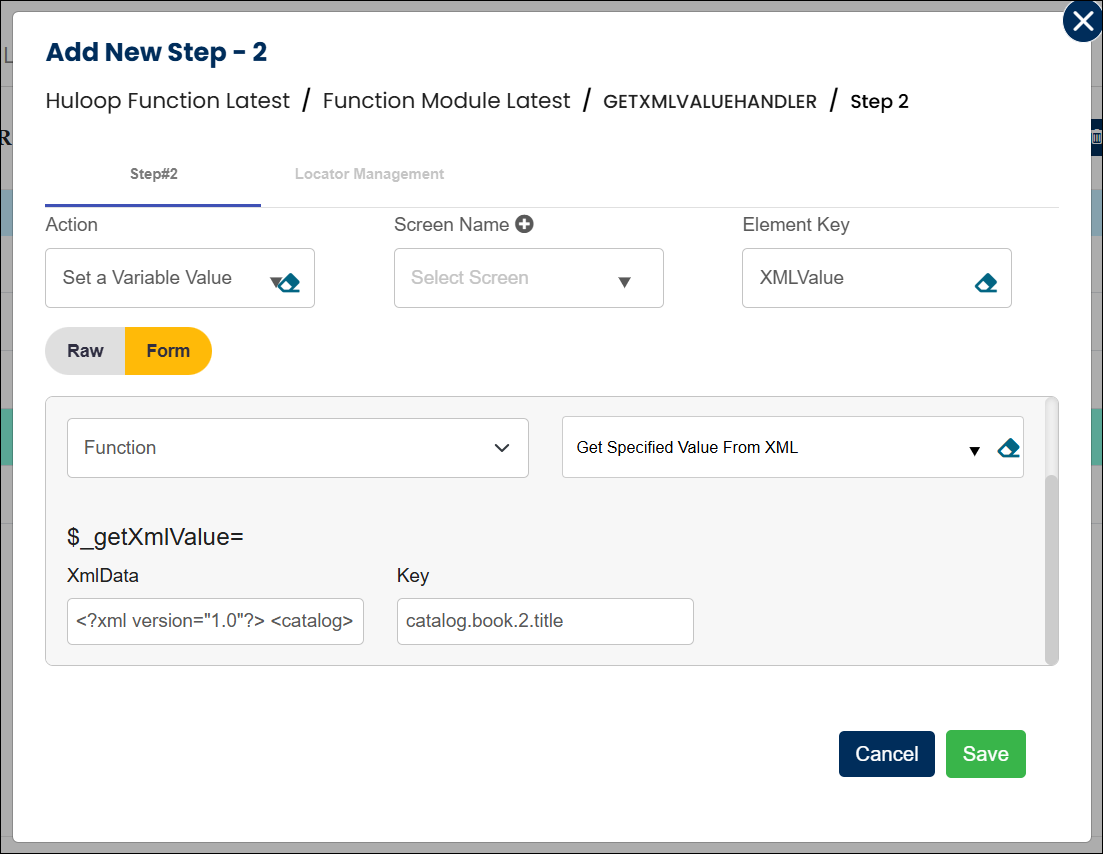Screen dimensions: 1103x854
Task: Click the Key field containing catalog.book.2.title
Action: click(x=545, y=621)
